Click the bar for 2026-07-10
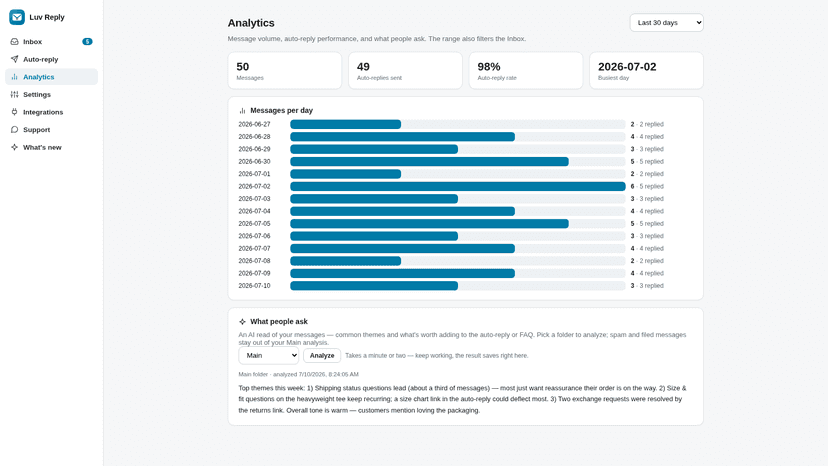The height and width of the screenshot is (466, 828). 374,286
